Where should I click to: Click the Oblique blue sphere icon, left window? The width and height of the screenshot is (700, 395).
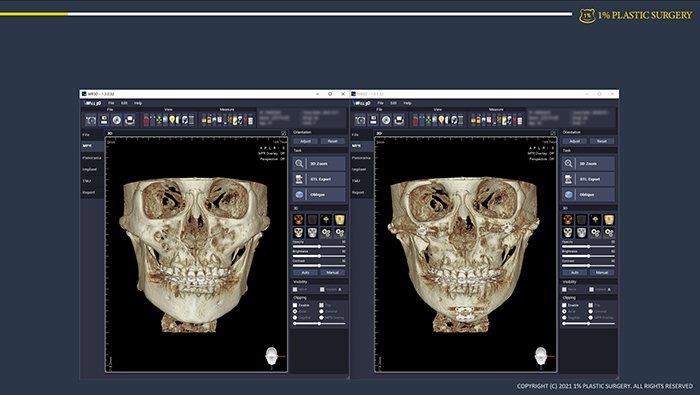pos(299,195)
